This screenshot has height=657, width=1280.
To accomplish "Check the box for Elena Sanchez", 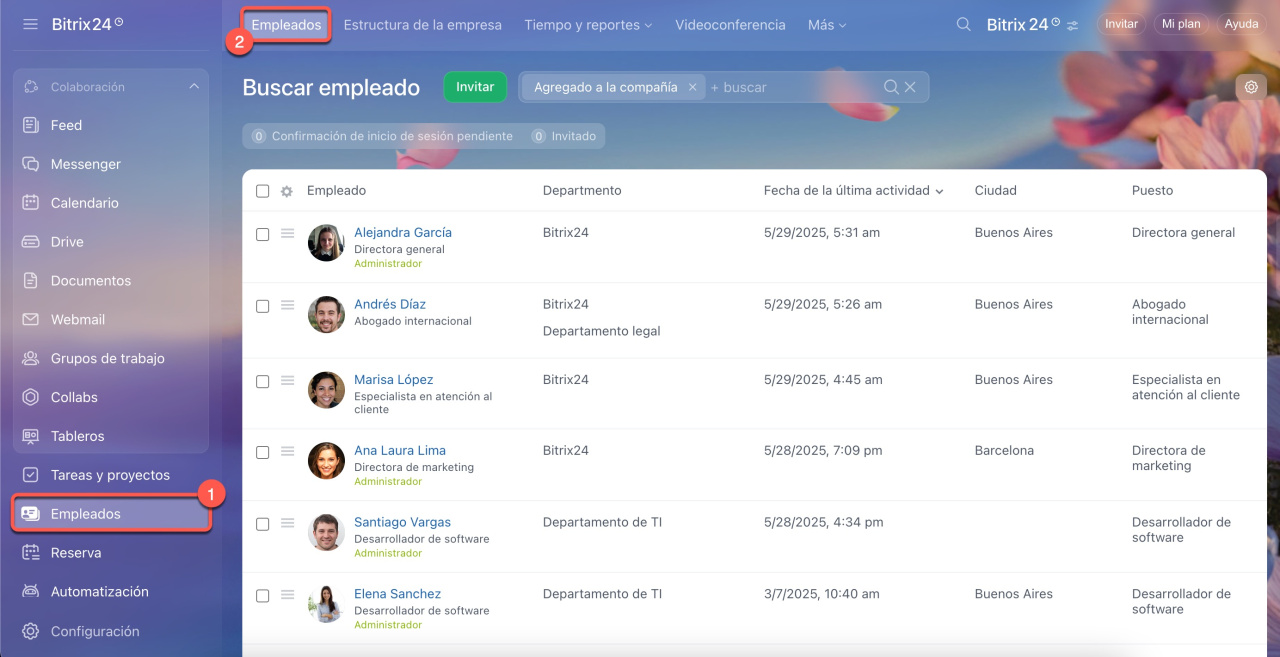I will [x=263, y=595].
